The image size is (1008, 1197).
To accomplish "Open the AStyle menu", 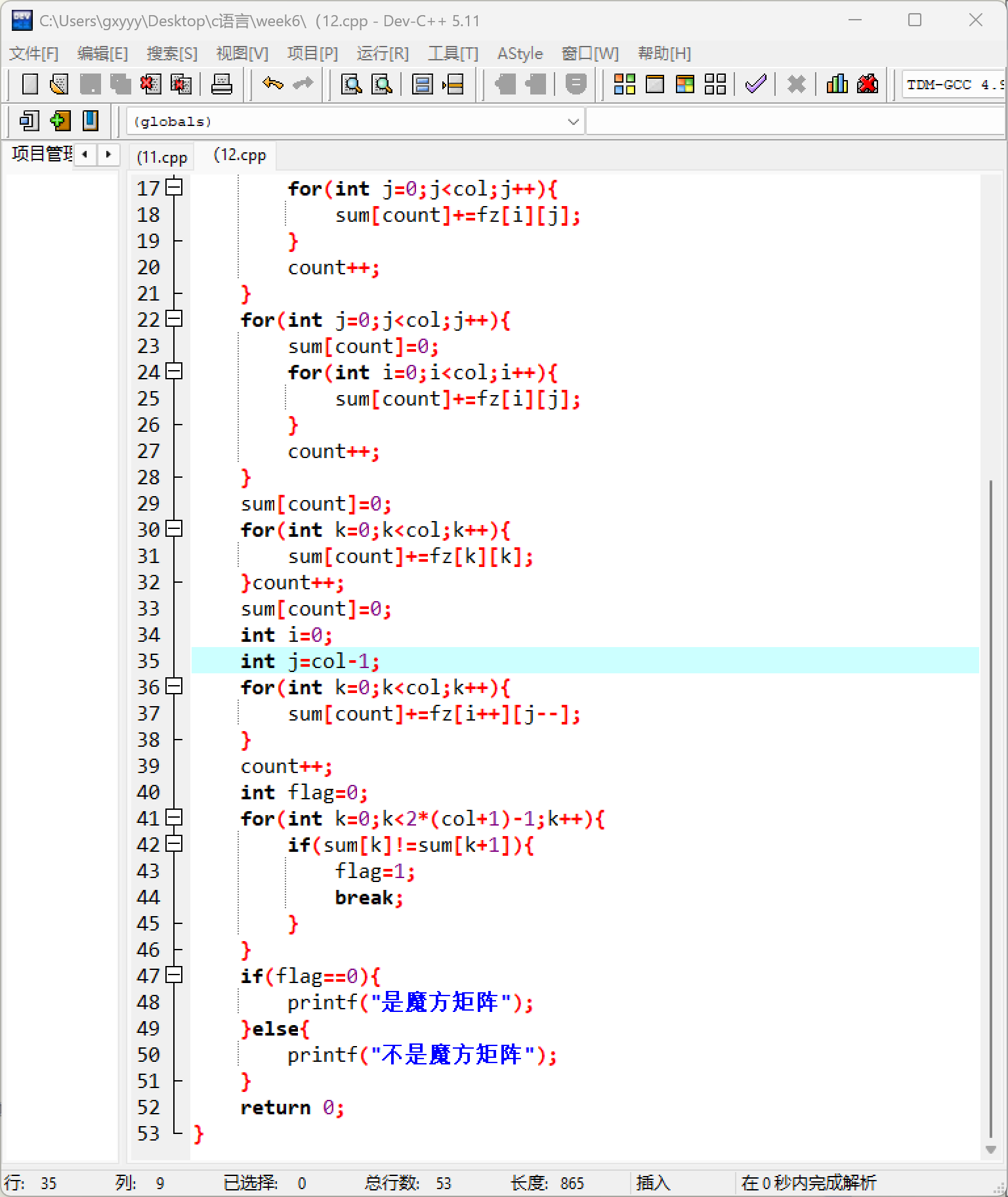I will (520, 53).
